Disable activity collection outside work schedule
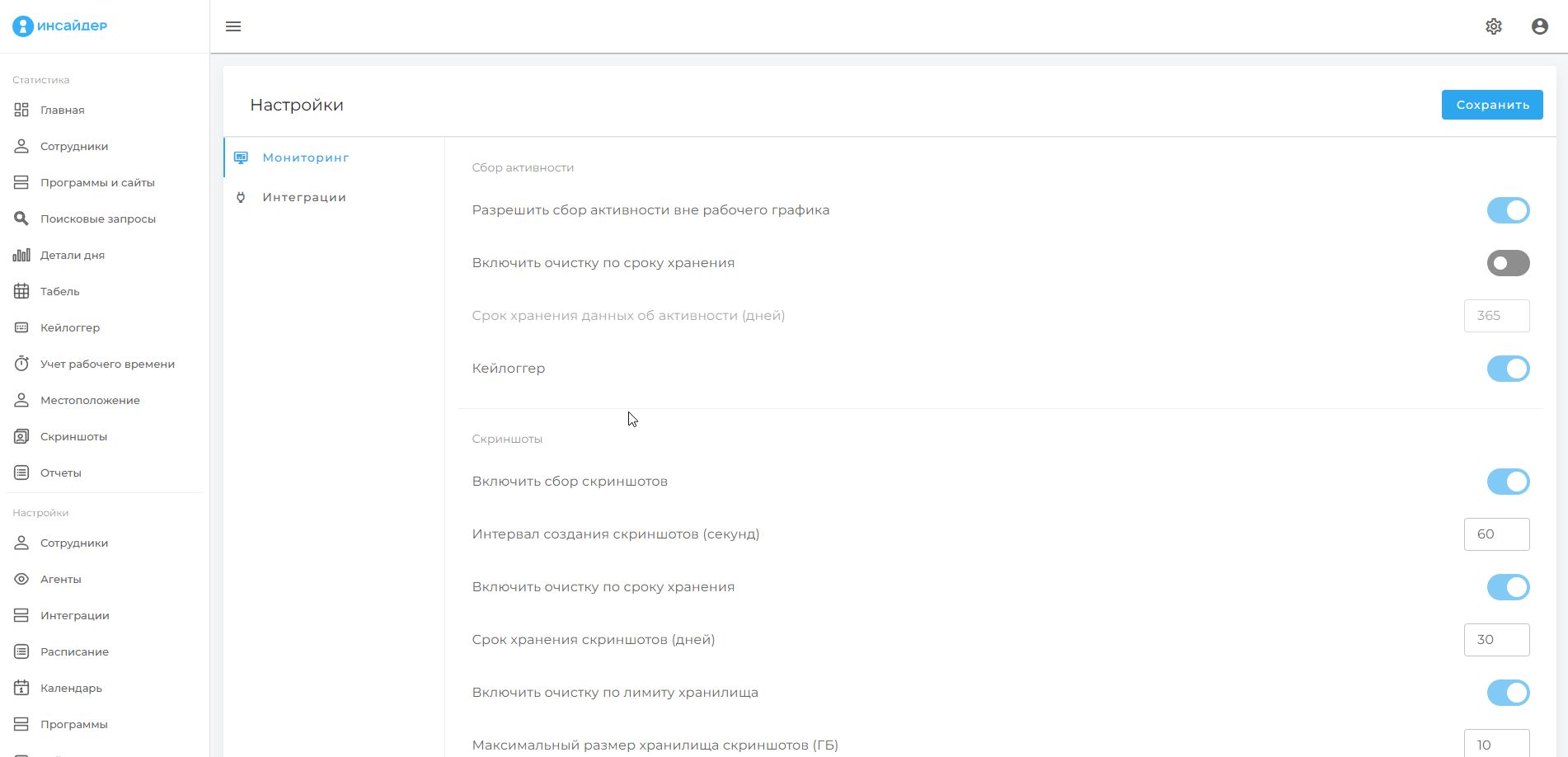This screenshot has height=757, width=1568. click(1507, 210)
